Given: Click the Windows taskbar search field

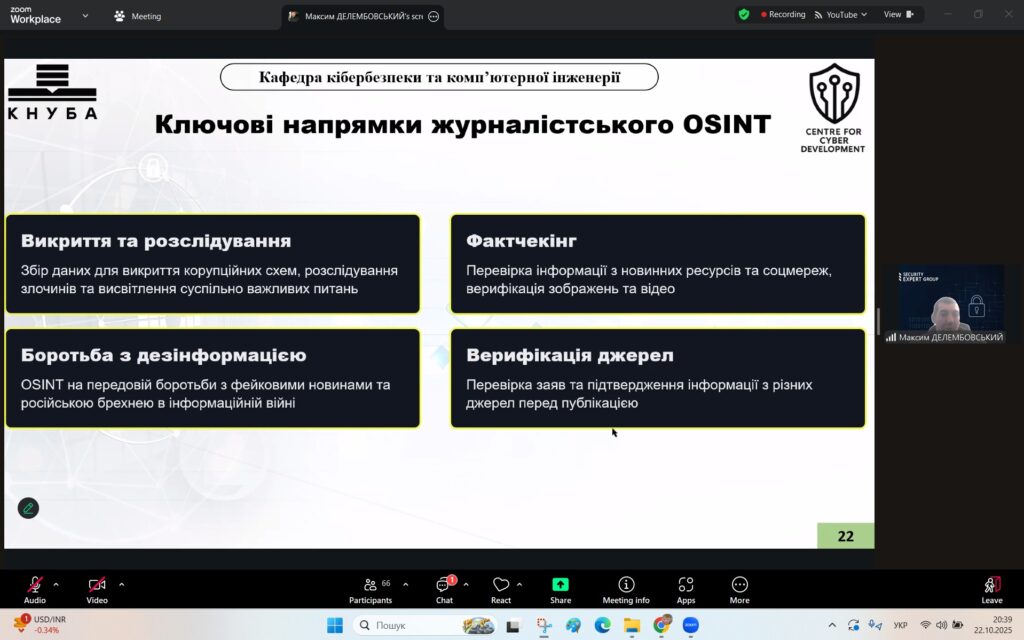Looking at the screenshot, I should 410,625.
